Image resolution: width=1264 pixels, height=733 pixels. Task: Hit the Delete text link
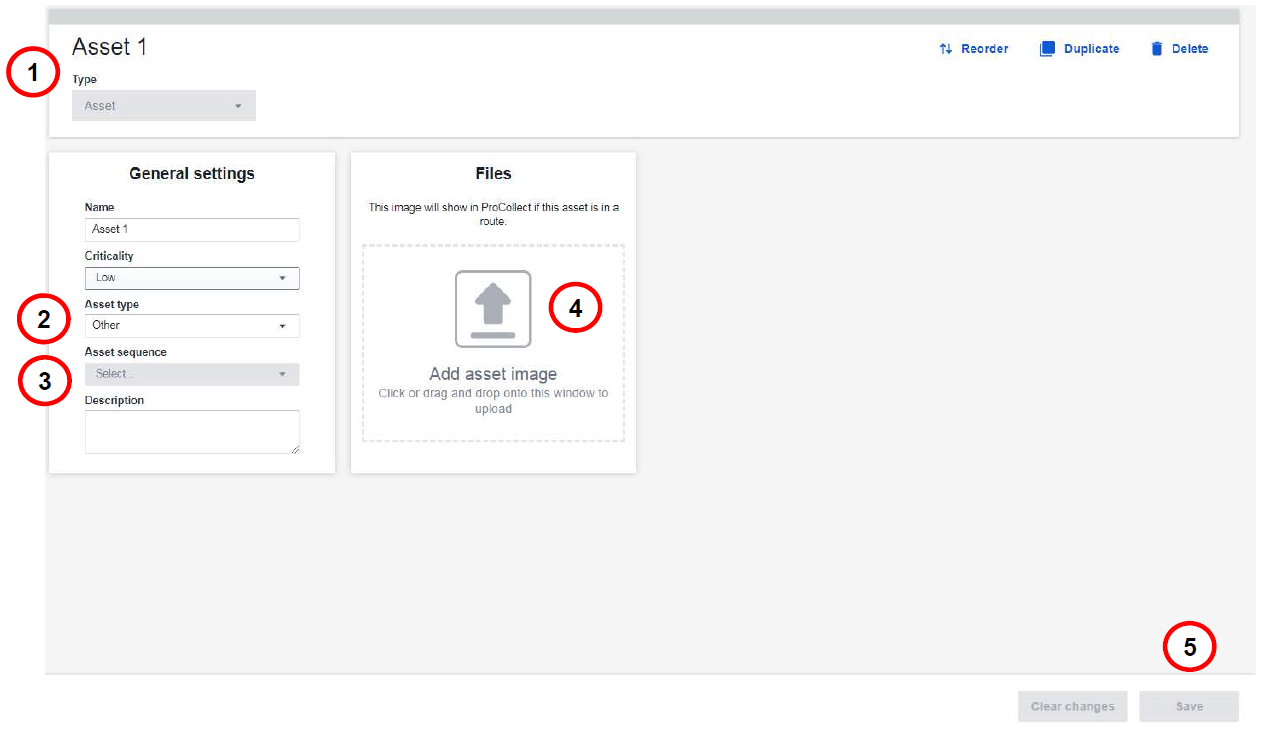pos(1189,49)
